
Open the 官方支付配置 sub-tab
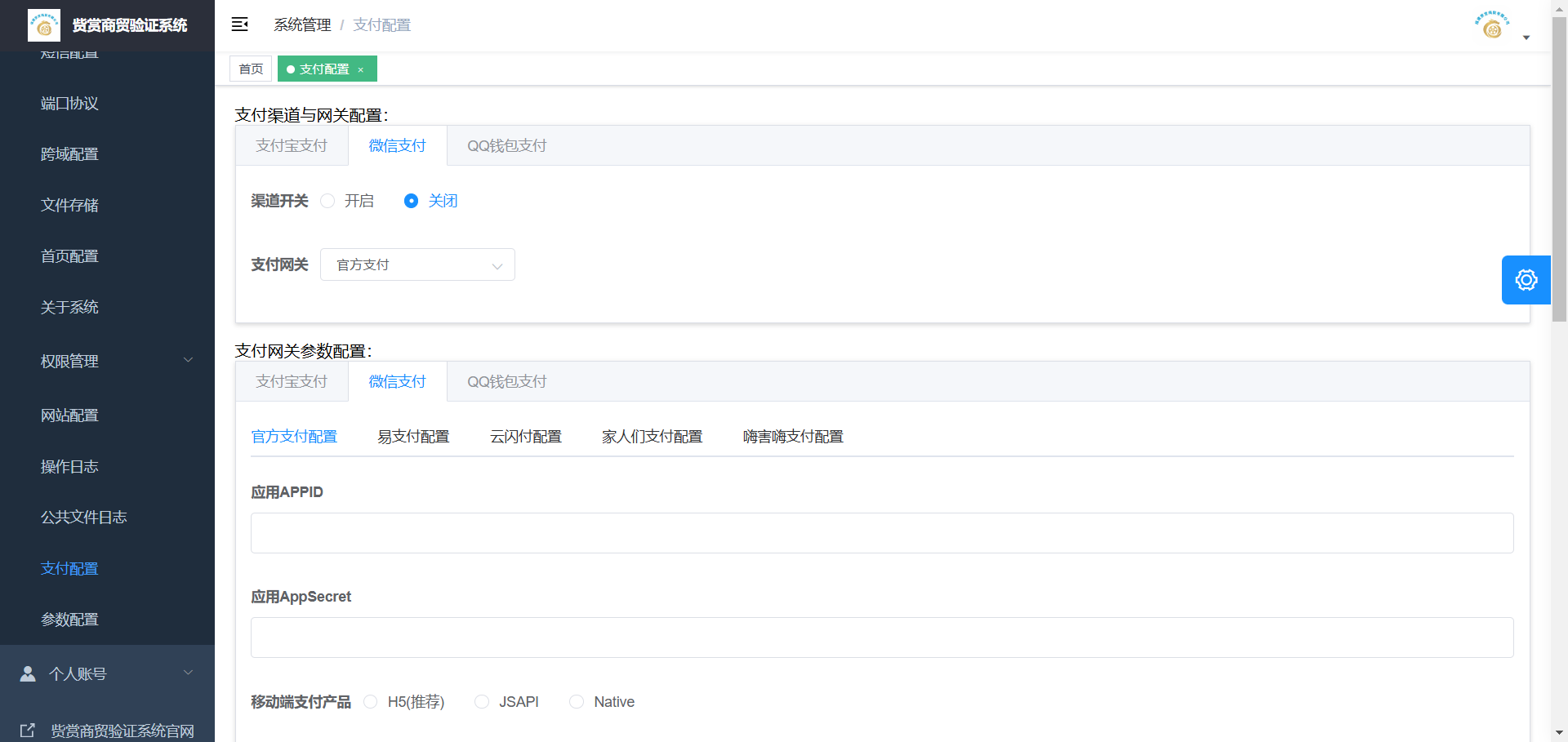[294, 437]
